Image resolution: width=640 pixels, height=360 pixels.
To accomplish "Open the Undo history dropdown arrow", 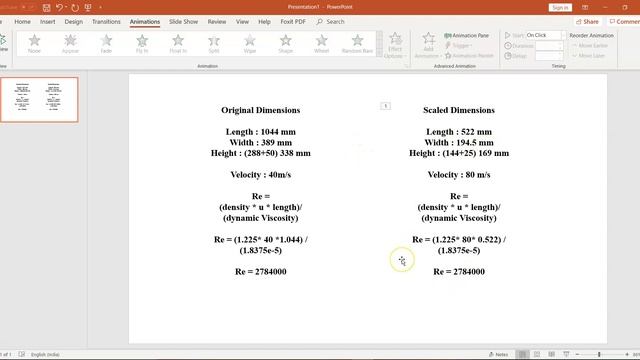I will pos(66,7).
